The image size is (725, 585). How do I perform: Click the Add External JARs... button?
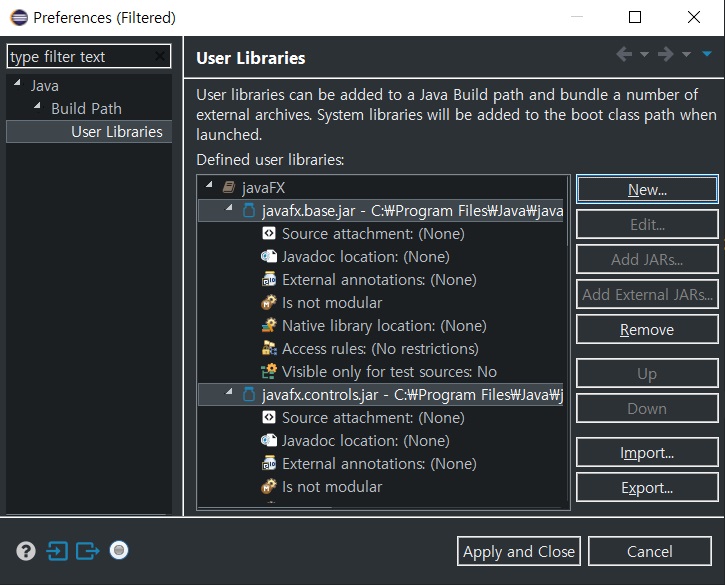point(647,295)
